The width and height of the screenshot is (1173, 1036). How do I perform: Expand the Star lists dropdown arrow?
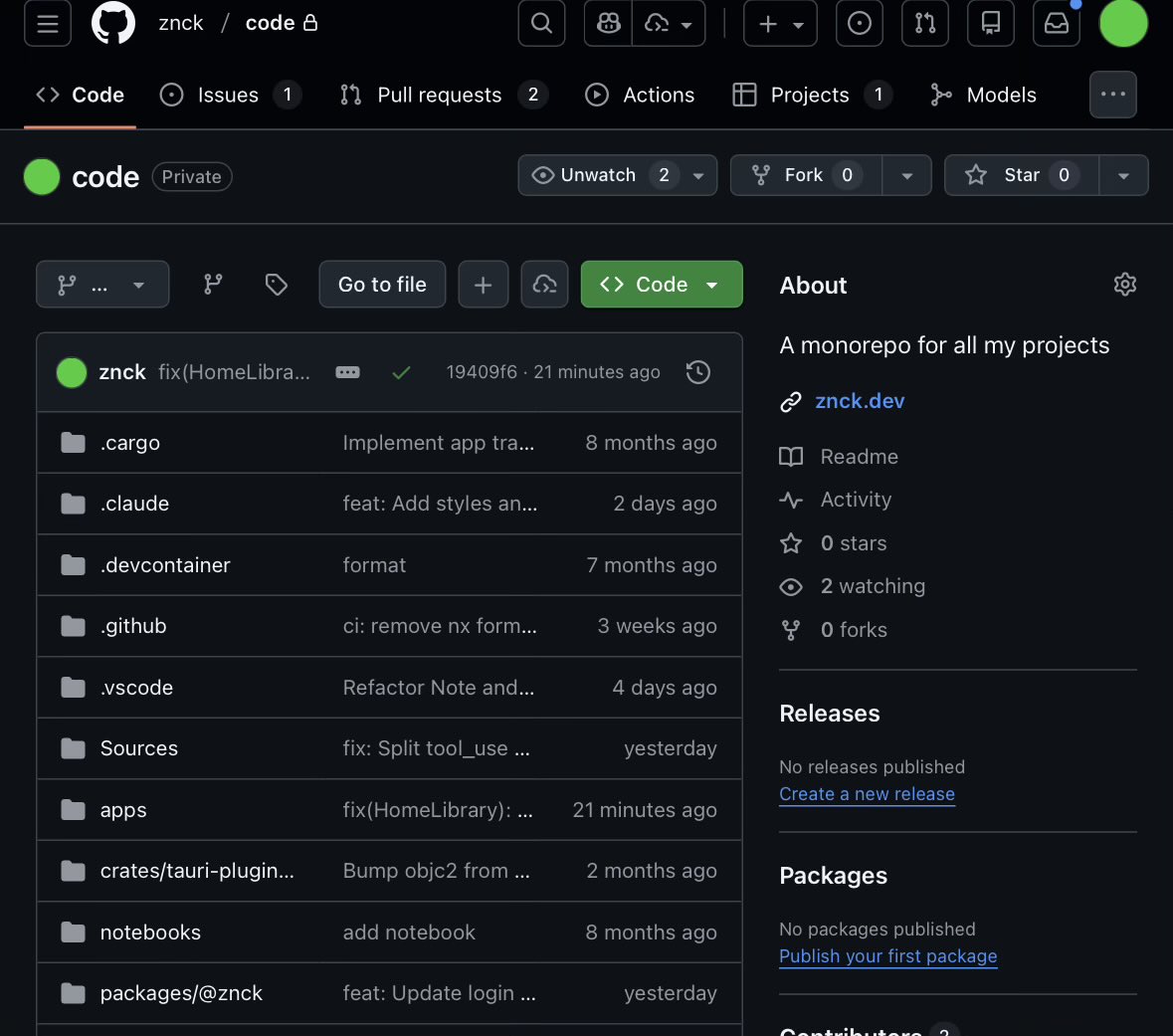click(1123, 175)
